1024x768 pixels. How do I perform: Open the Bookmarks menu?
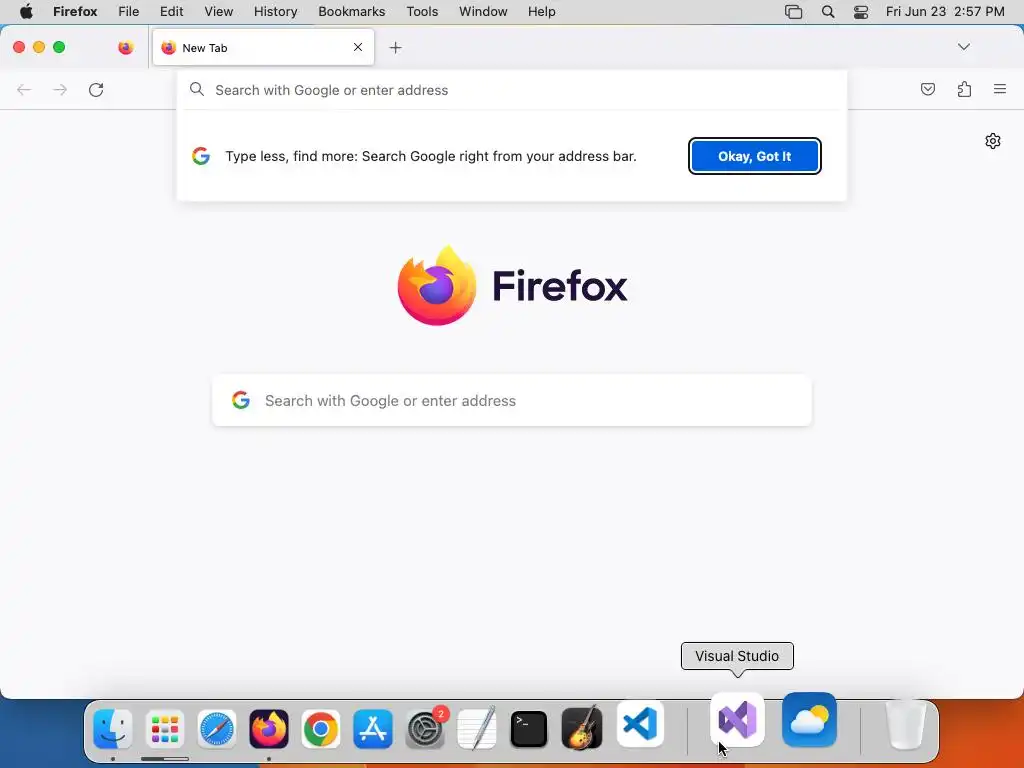click(x=351, y=12)
